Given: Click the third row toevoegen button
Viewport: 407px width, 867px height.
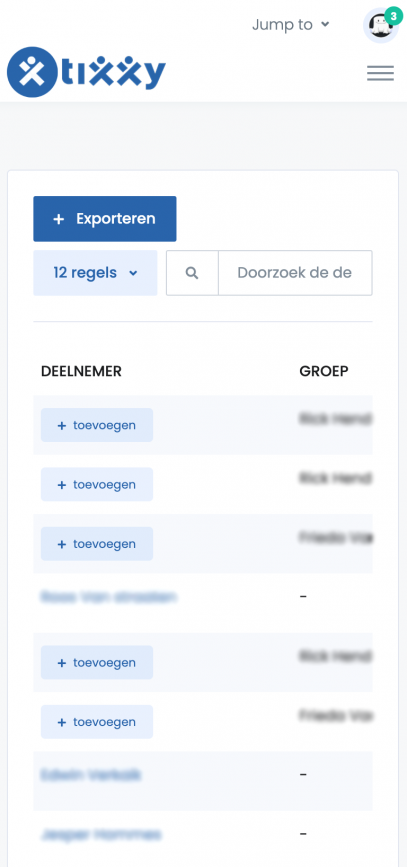Looking at the screenshot, I should click(97, 544).
